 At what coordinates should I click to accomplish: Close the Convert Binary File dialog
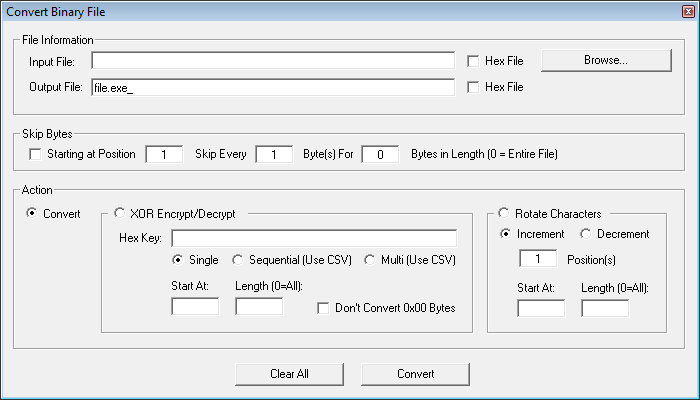tap(688, 12)
